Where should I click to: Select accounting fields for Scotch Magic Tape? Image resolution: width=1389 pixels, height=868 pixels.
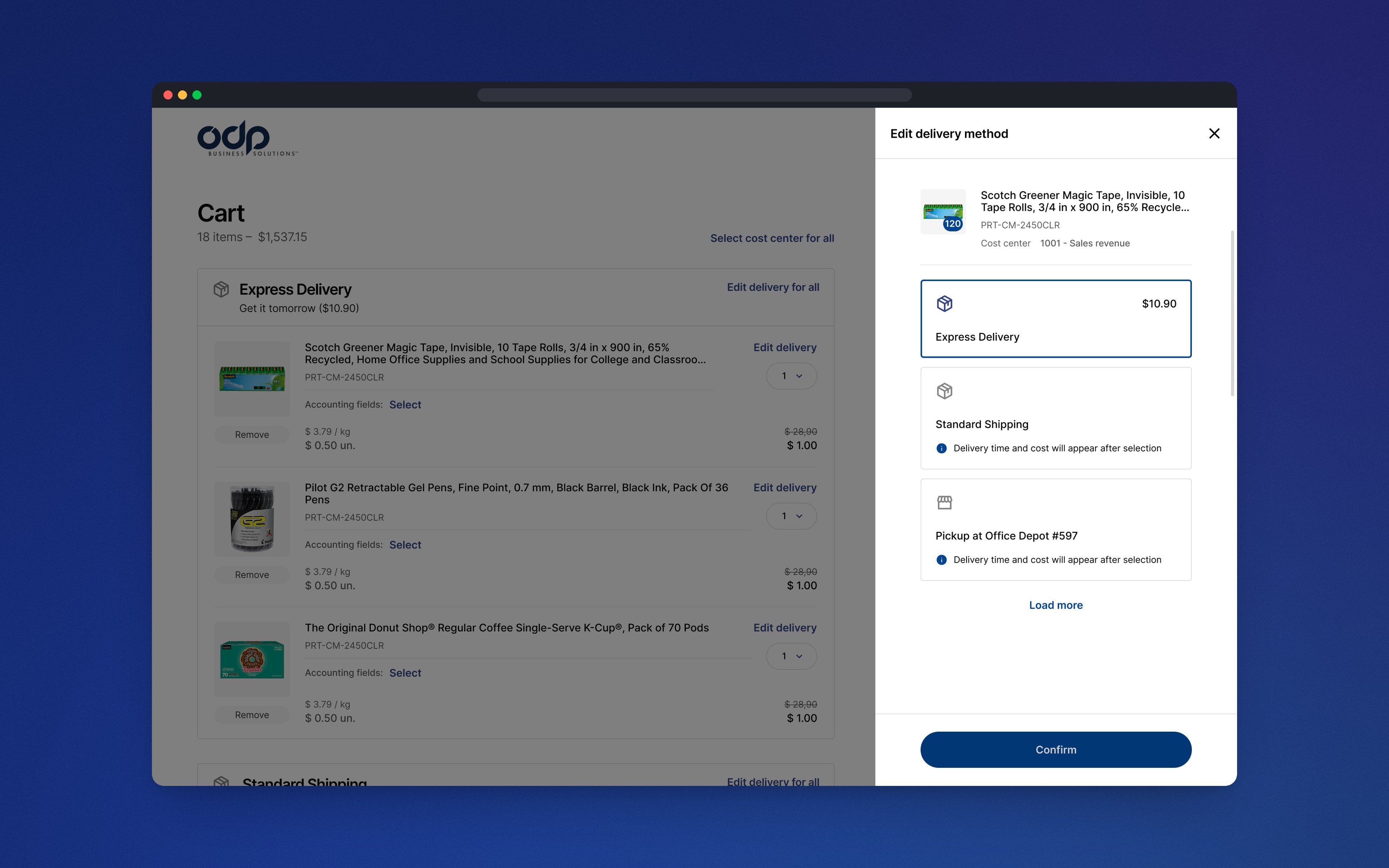coord(405,405)
